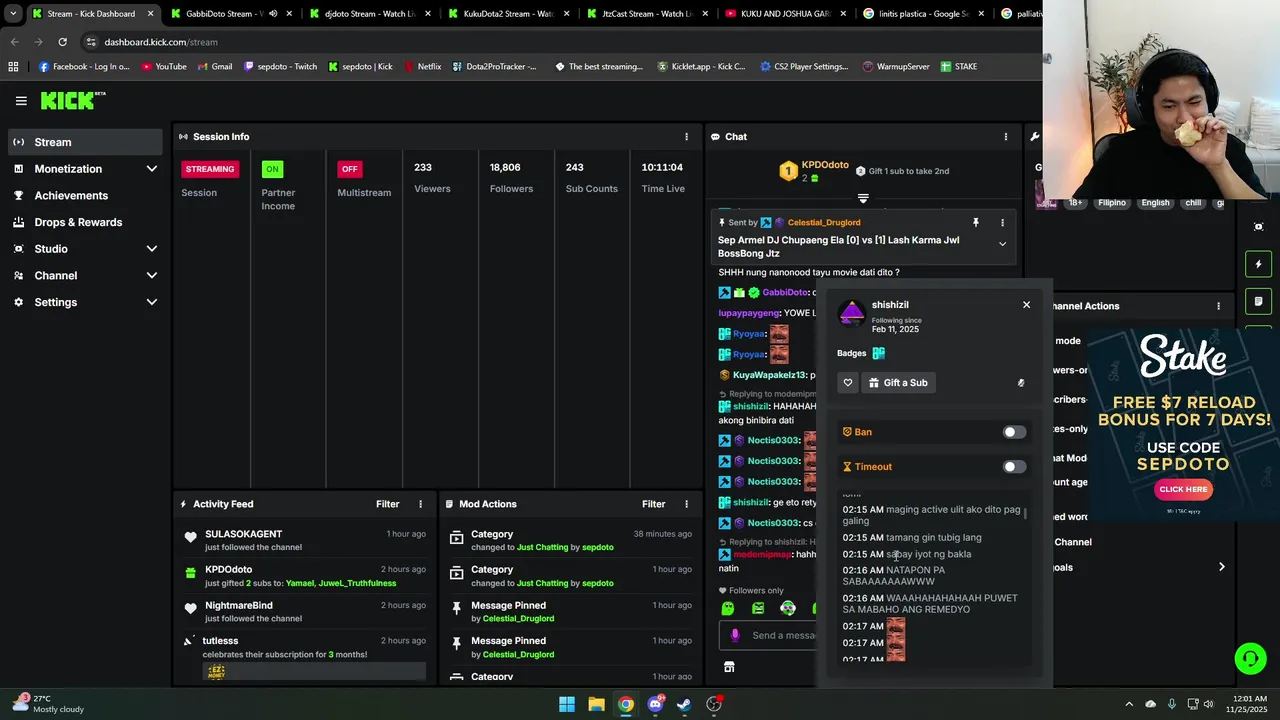Screen dimensions: 1280x720
Task: Click GabbiDoto username in chat
Action: 785,292
